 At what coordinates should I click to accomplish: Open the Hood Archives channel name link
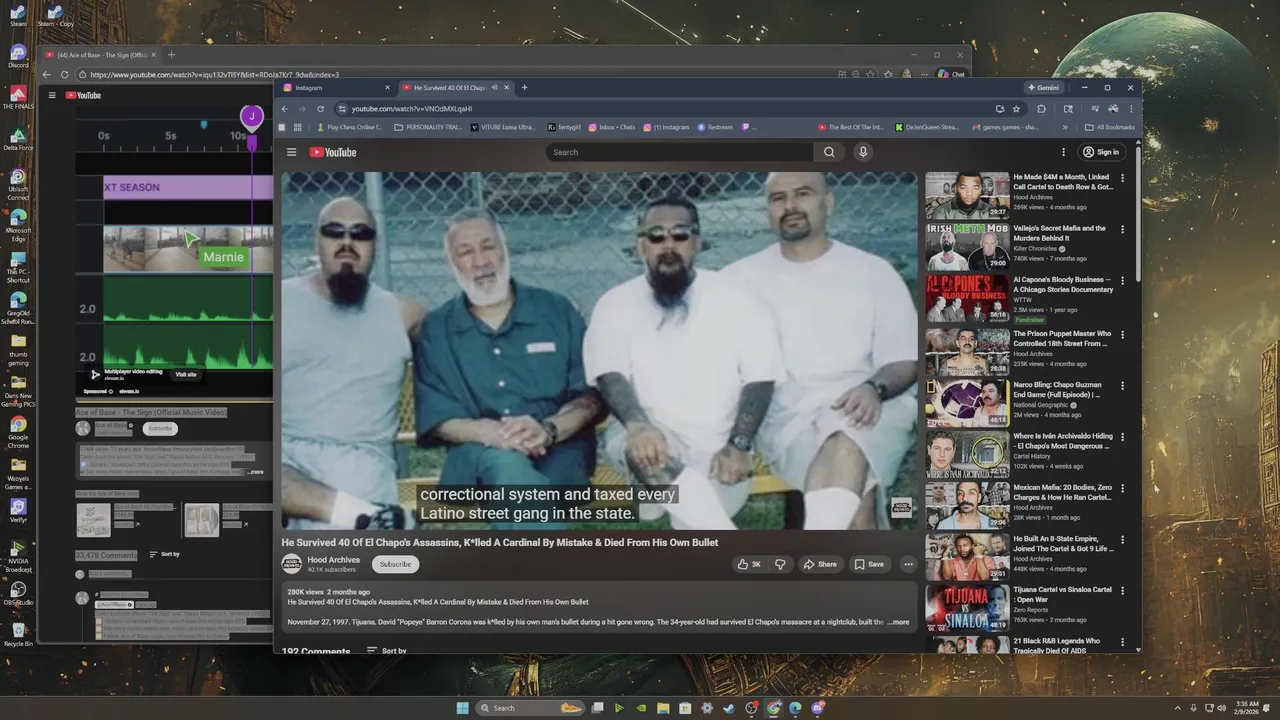(333, 560)
